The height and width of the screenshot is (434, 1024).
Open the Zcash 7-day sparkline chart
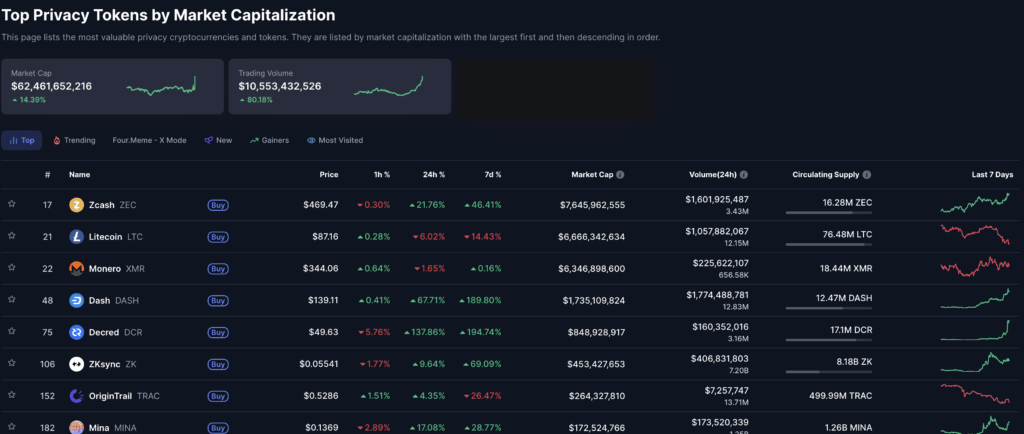pyautogui.click(x=975, y=203)
